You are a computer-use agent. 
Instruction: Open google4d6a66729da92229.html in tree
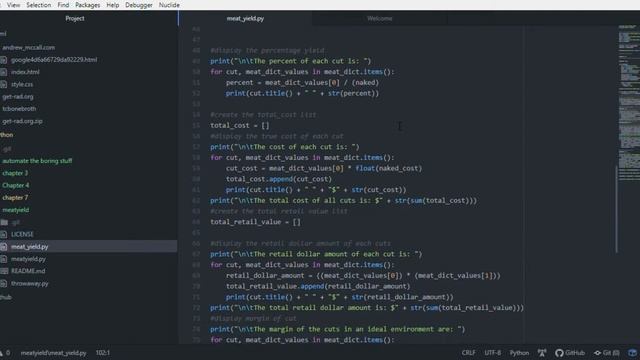pos(54,60)
